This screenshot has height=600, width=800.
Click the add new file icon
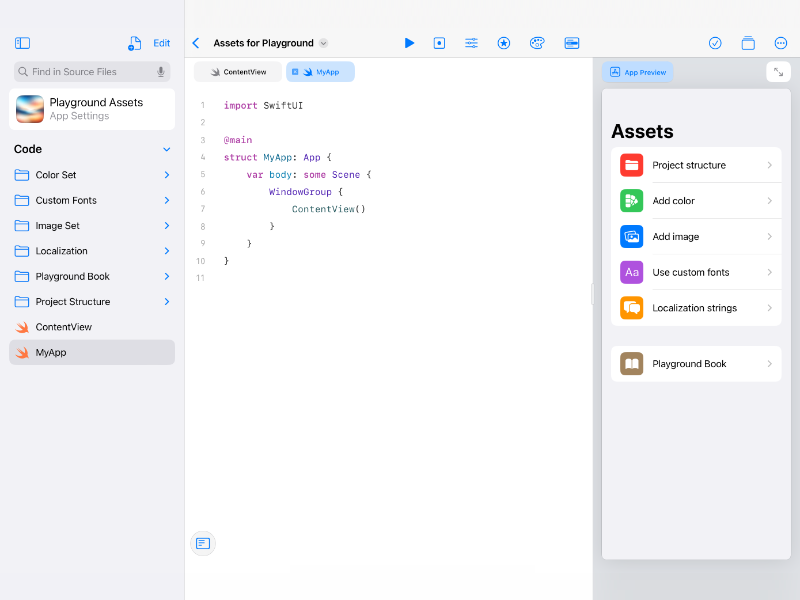coord(134,43)
